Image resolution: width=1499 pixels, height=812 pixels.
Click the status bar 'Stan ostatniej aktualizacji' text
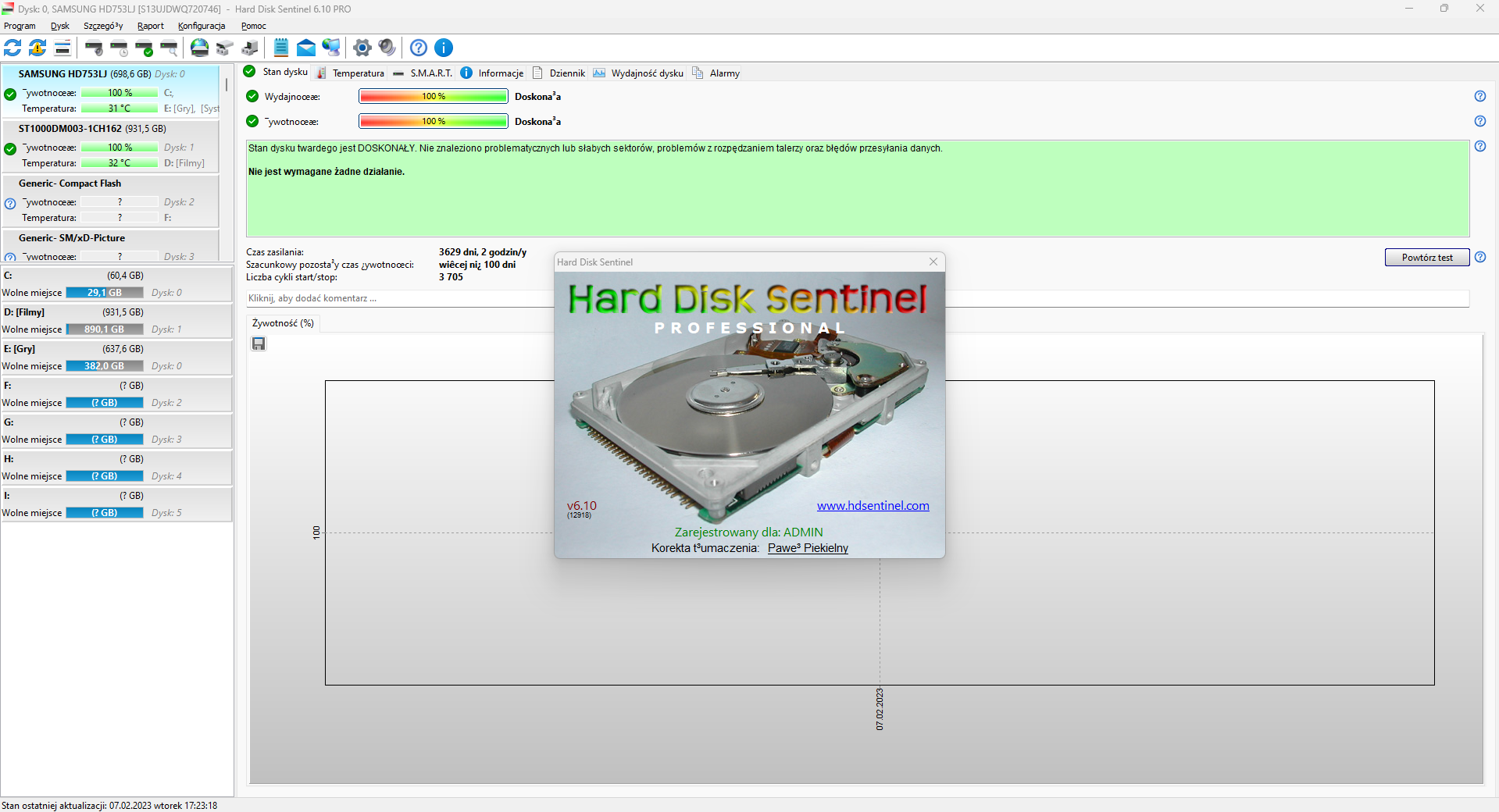109,806
